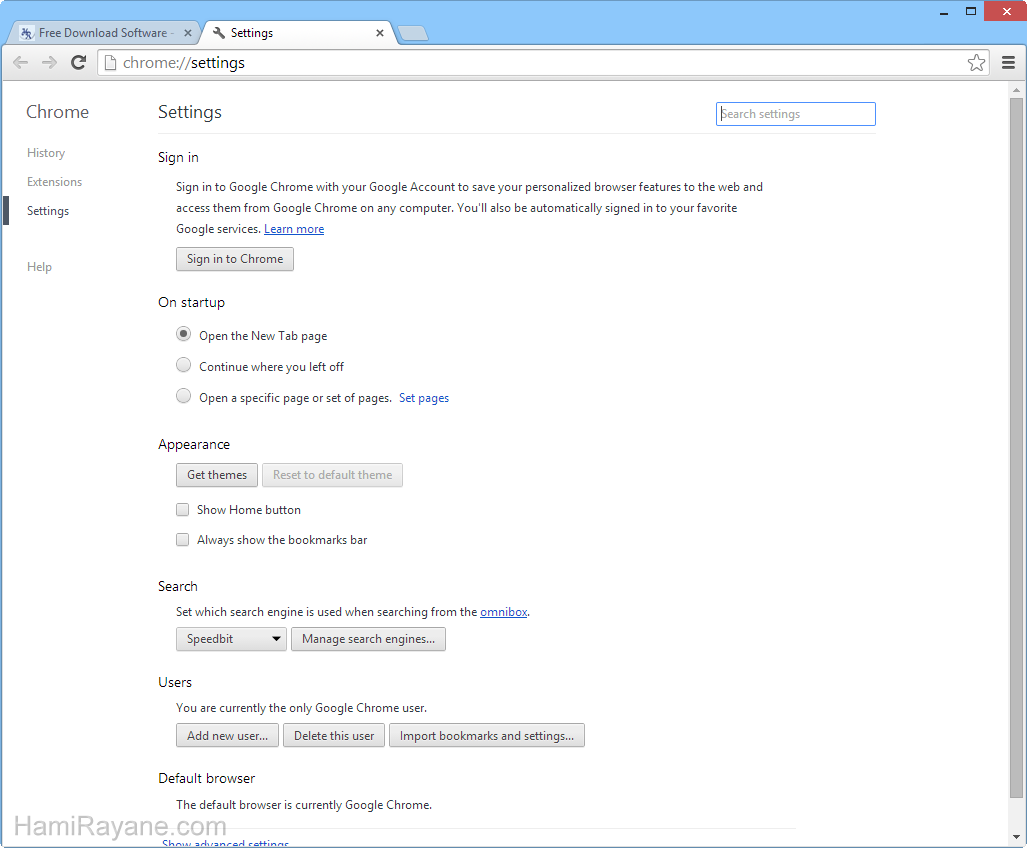Enable Show Home button checkbox

(183, 509)
